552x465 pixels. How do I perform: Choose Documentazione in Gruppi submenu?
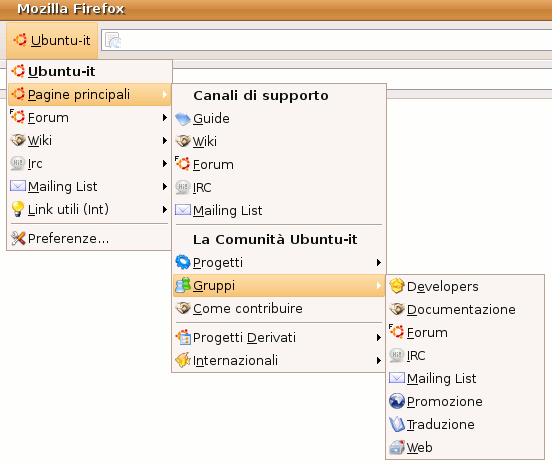[465, 309]
